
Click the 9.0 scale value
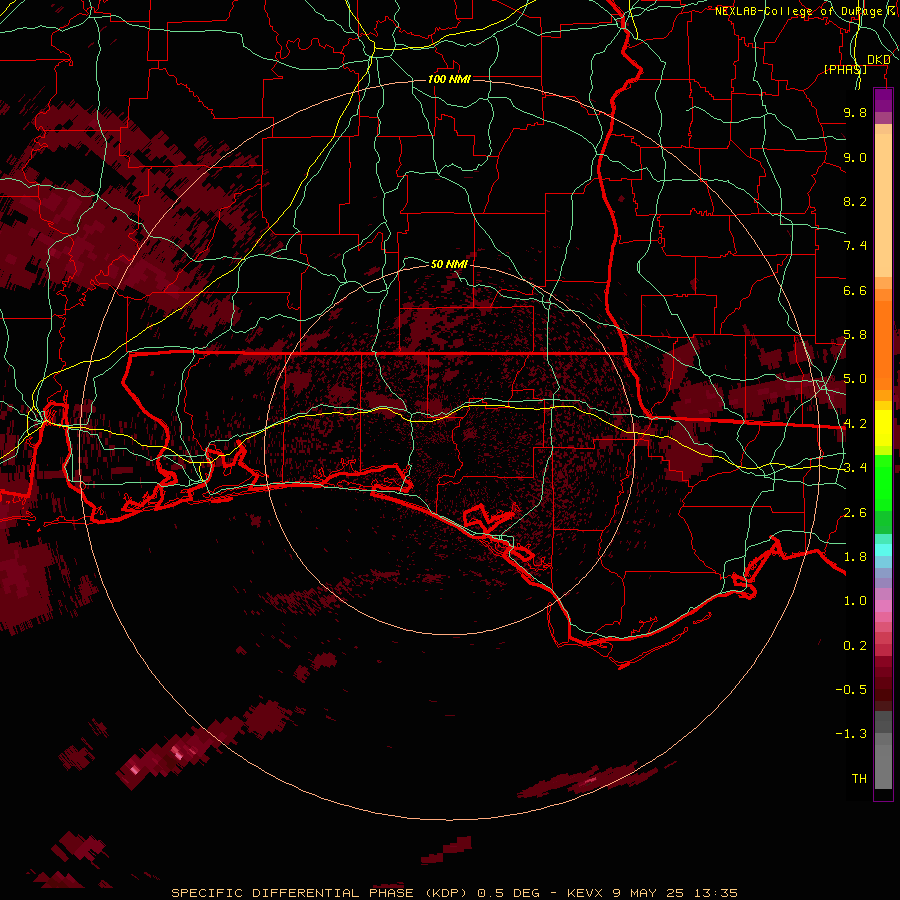(855, 157)
